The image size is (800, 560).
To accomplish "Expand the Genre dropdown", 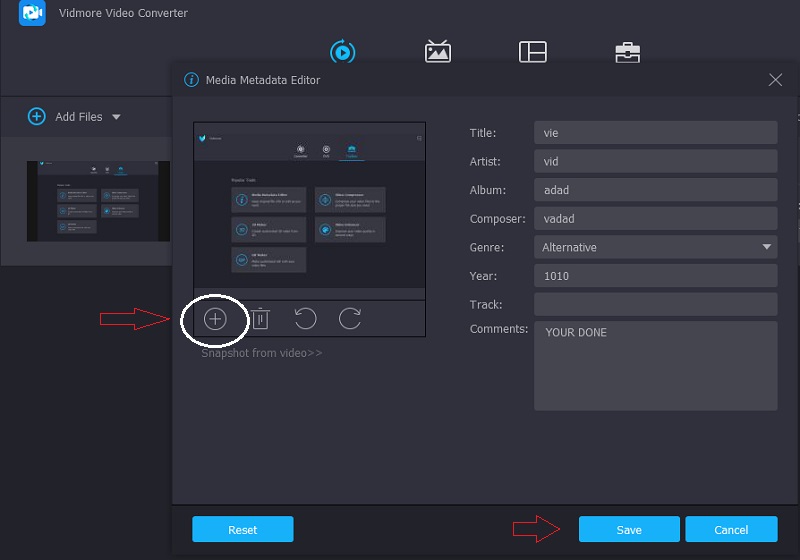I will 767,247.
